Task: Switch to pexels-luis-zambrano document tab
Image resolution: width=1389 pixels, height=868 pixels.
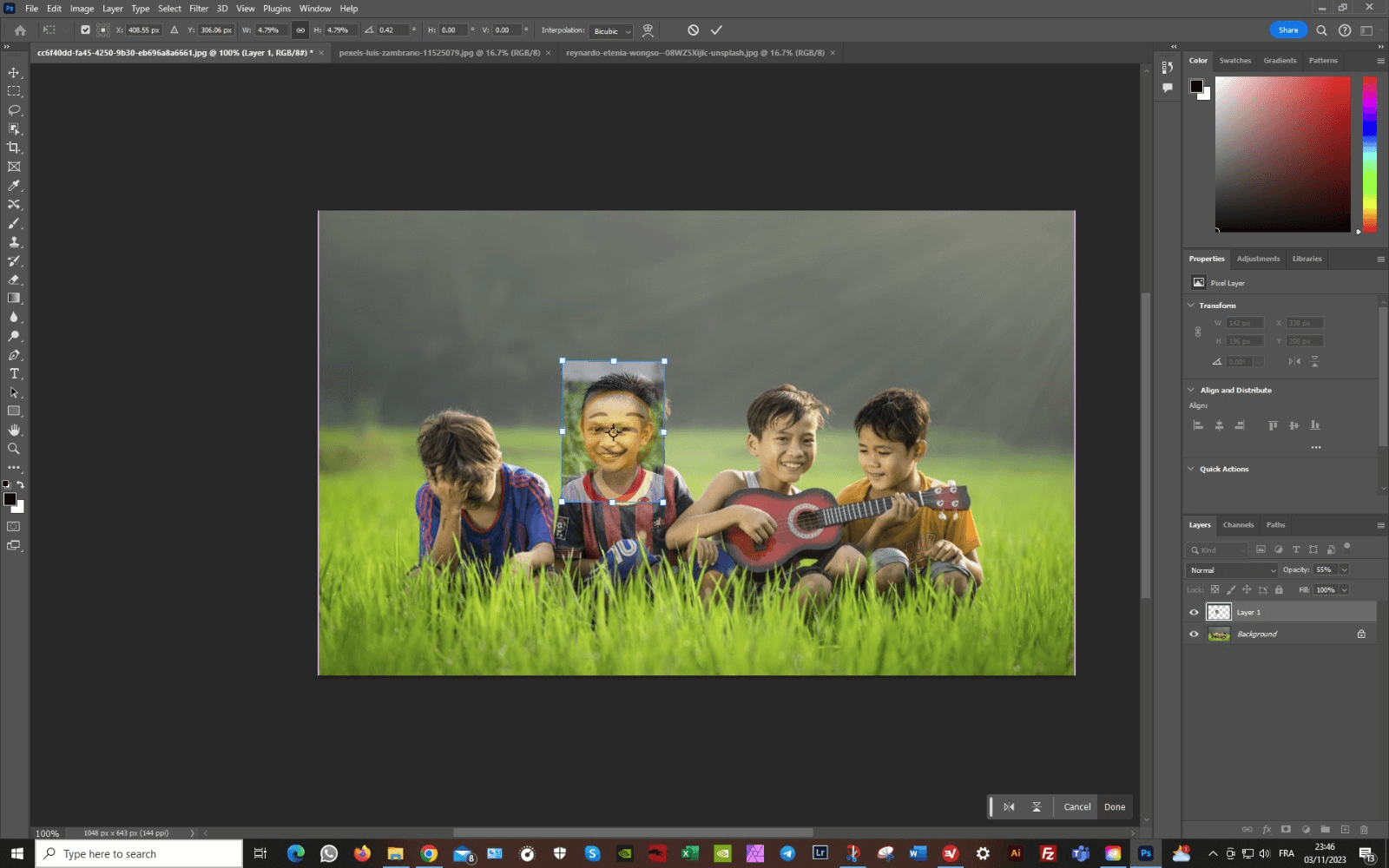Action: click(x=439, y=53)
